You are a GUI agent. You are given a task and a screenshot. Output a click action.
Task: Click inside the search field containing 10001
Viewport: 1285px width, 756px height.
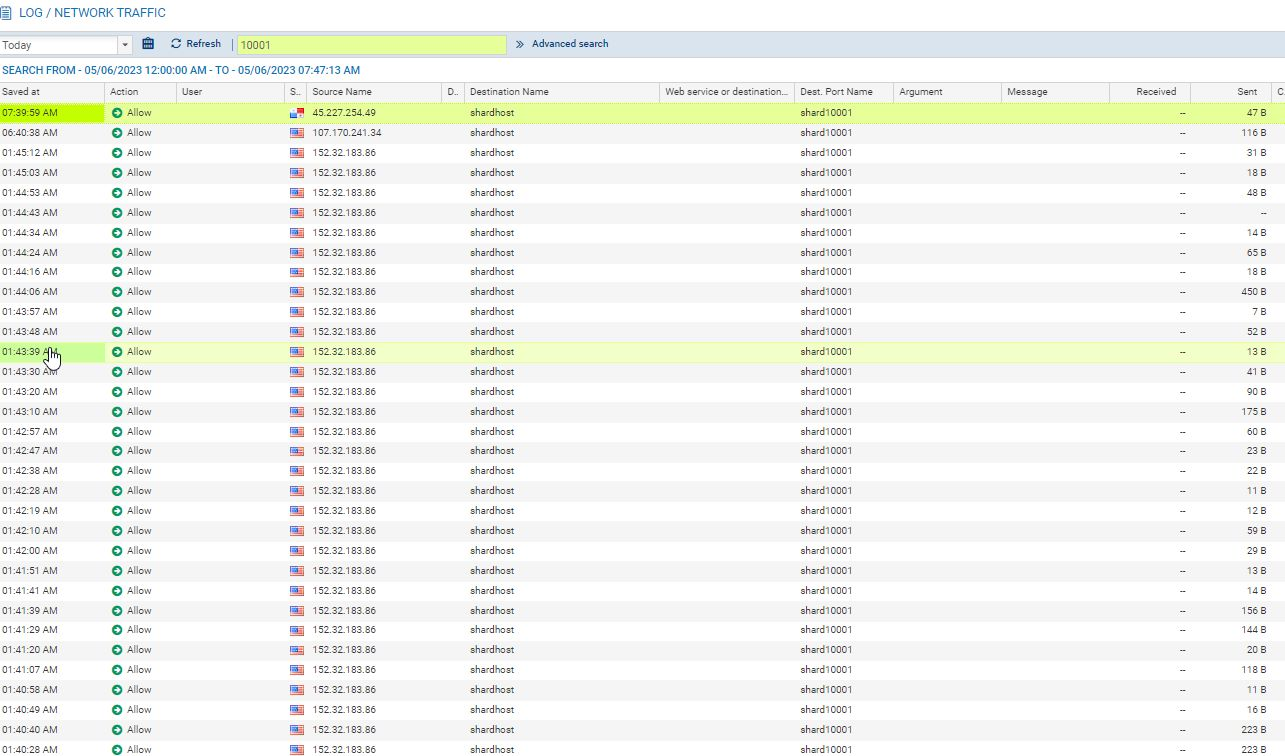(370, 44)
